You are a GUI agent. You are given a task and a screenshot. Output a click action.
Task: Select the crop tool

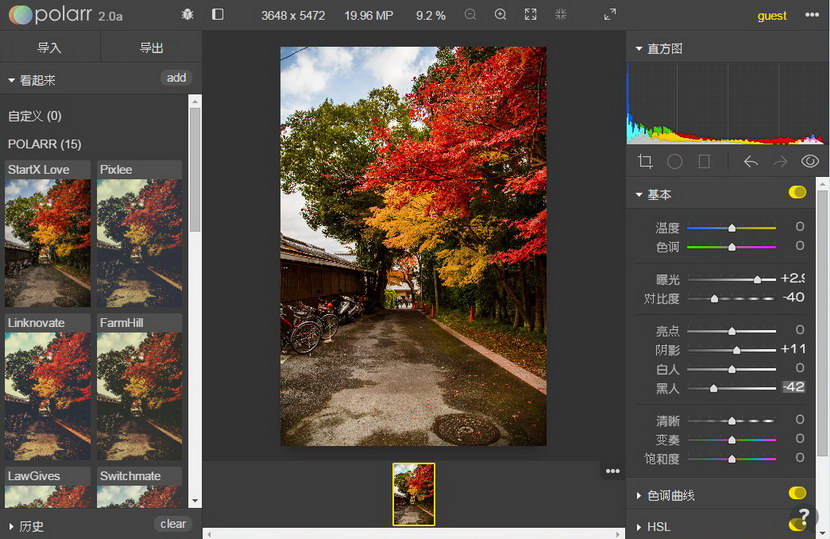[x=645, y=161]
